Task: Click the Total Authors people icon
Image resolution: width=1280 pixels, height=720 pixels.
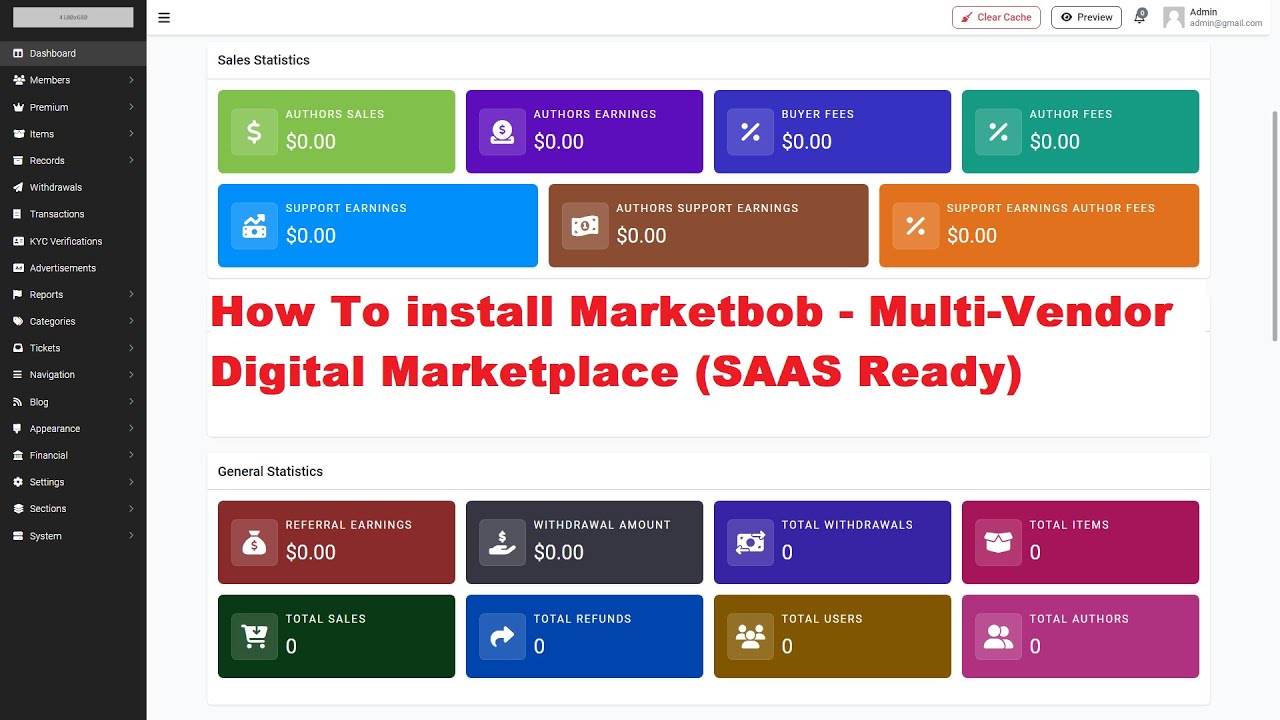Action: [998, 637]
